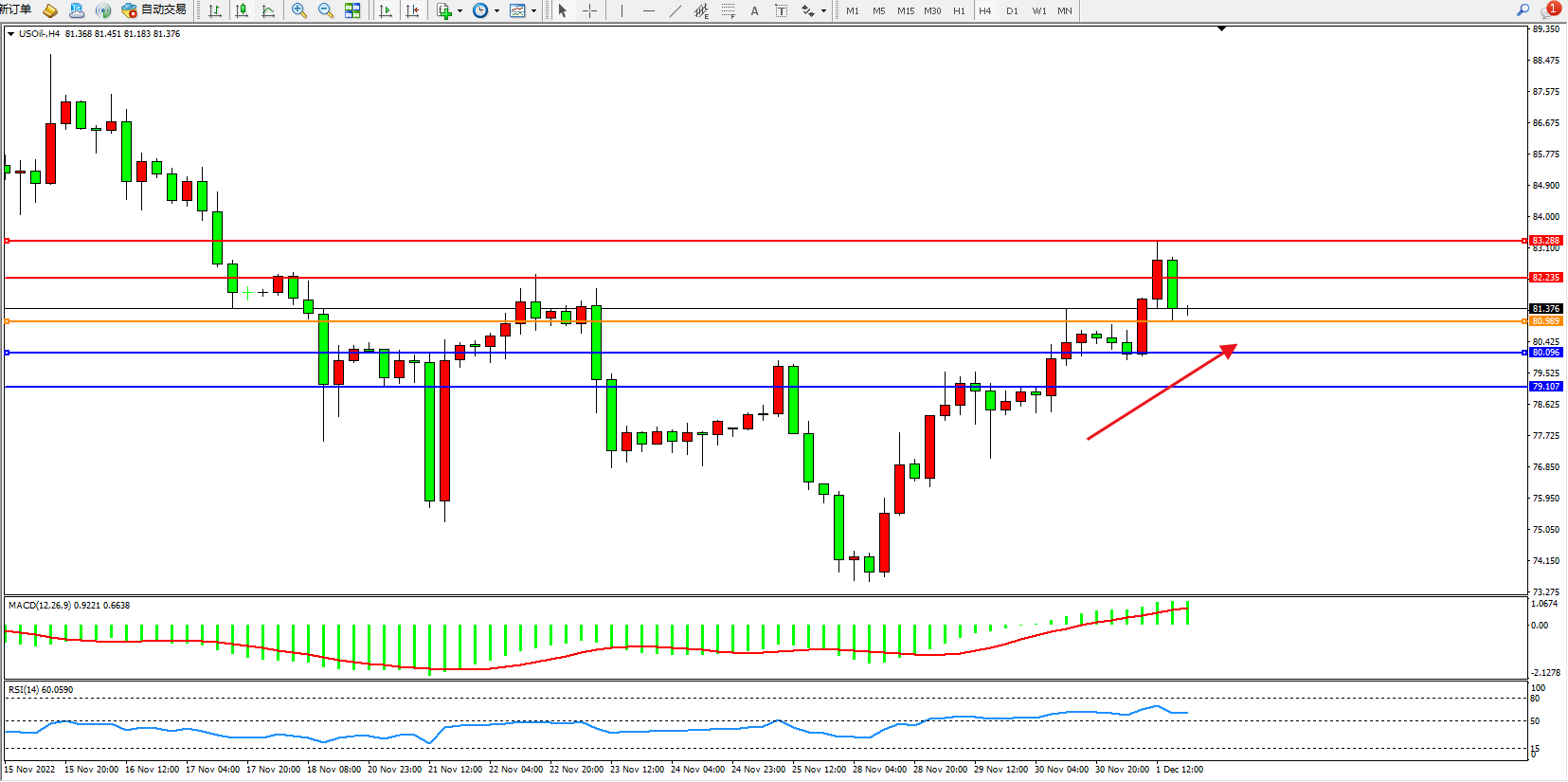Toggle chart shift button

click(x=412, y=10)
